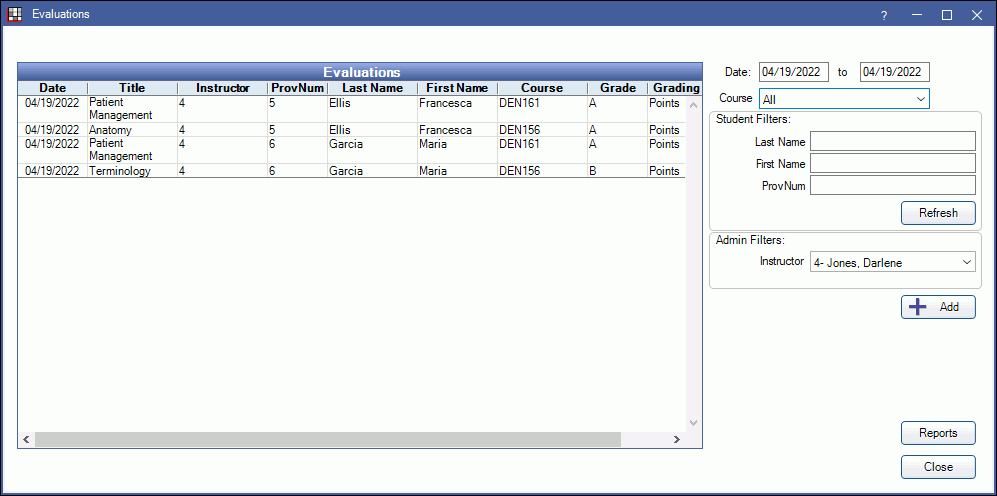Click the vertical scrollbar up arrow

[694, 104]
